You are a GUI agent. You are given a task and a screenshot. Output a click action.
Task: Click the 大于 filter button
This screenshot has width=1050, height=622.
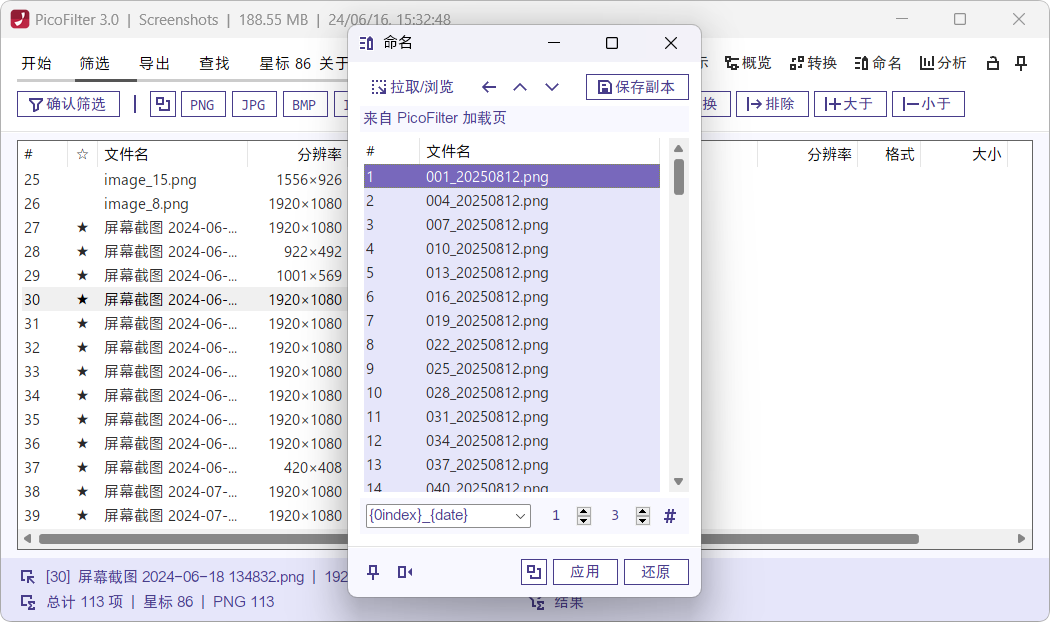pos(850,104)
